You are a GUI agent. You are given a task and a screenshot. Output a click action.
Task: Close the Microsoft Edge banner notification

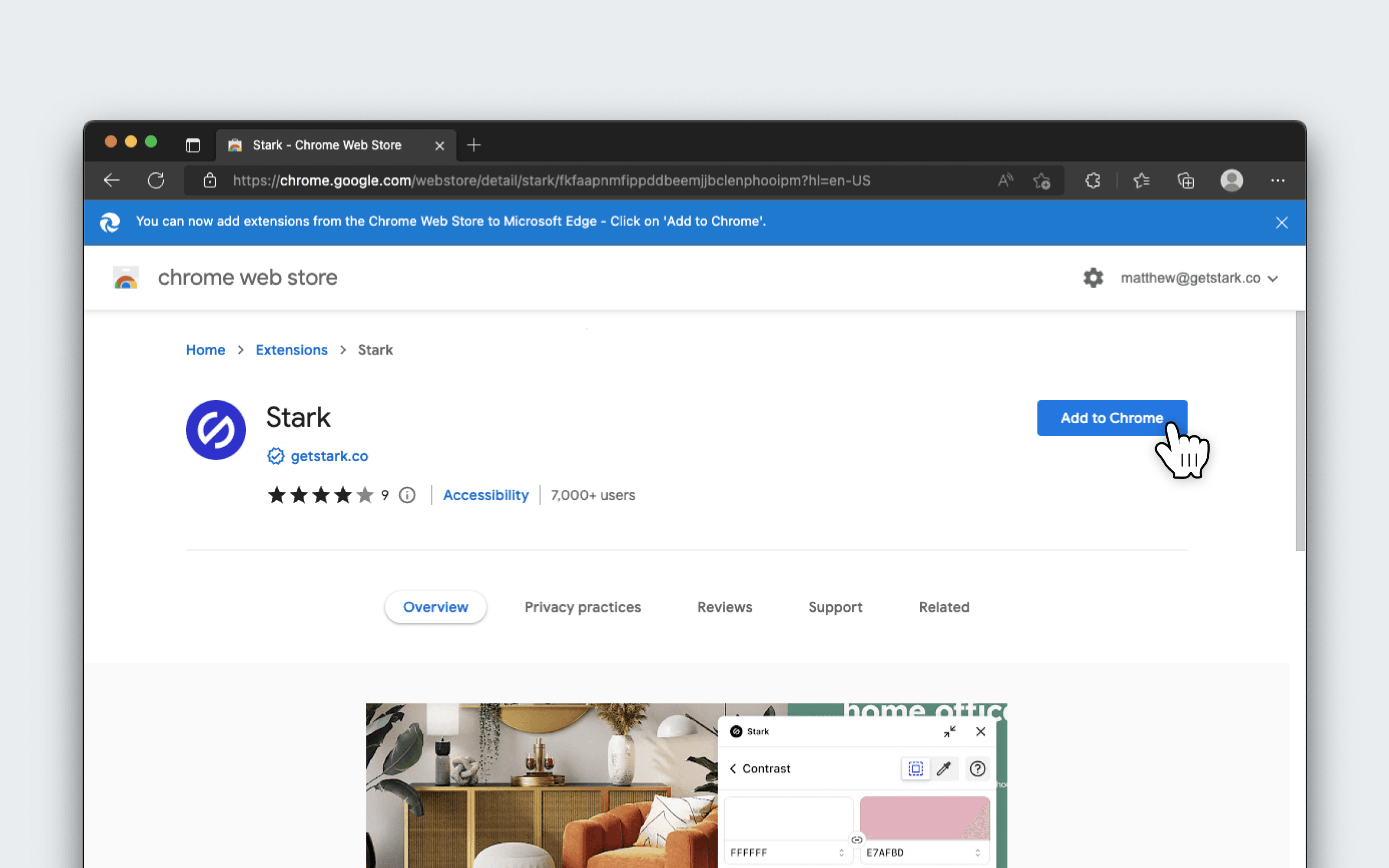[1282, 222]
